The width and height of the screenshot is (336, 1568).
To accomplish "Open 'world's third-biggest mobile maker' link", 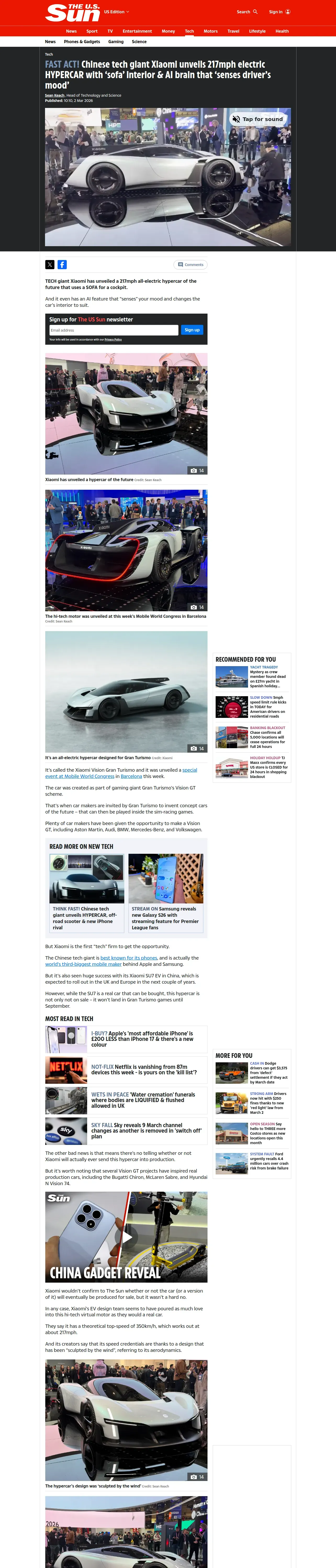I will [83, 964].
